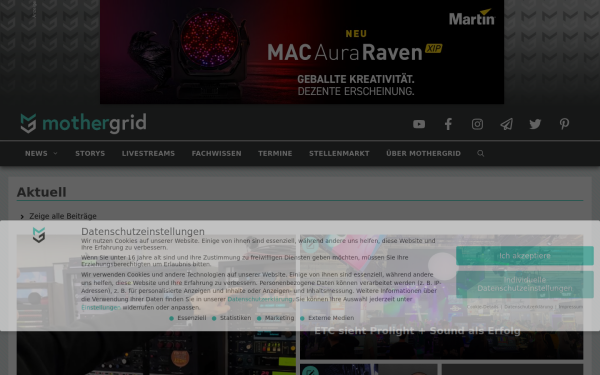Image resolution: width=600 pixels, height=375 pixels.
Task: Open the STELLENMARKT menu item
Action: pyautogui.click(x=339, y=153)
